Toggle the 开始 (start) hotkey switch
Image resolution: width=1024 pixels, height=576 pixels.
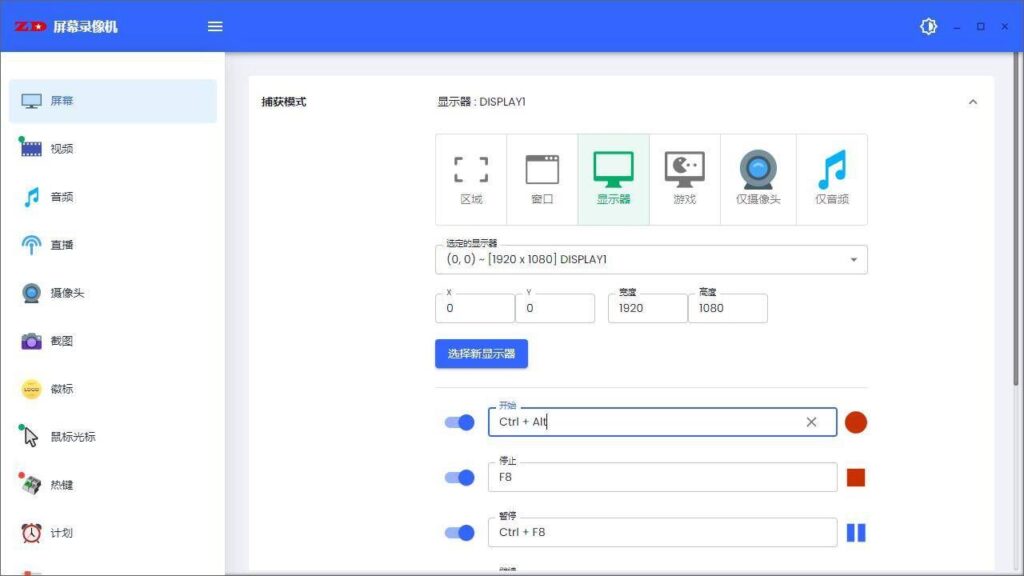click(x=460, y=422)
